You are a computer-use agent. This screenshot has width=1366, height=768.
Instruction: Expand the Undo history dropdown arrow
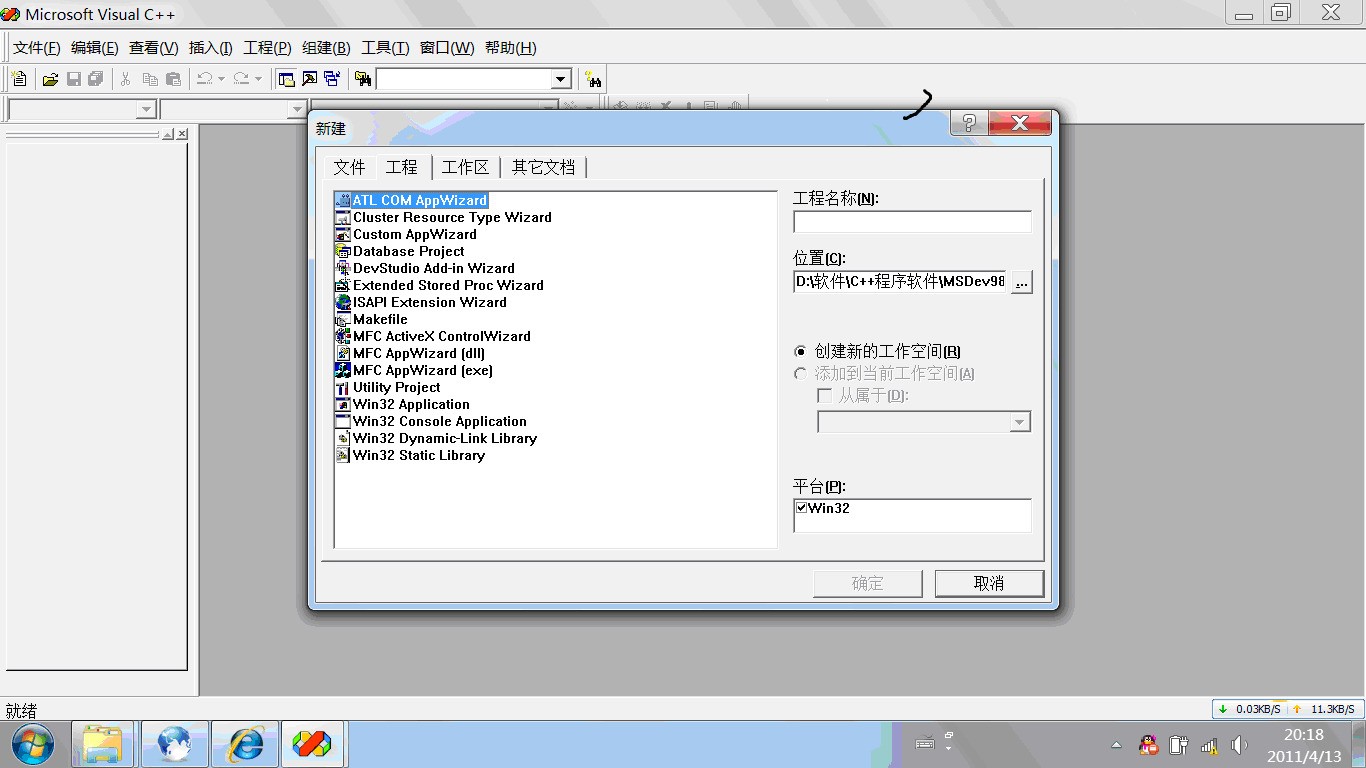pos(221,79)
